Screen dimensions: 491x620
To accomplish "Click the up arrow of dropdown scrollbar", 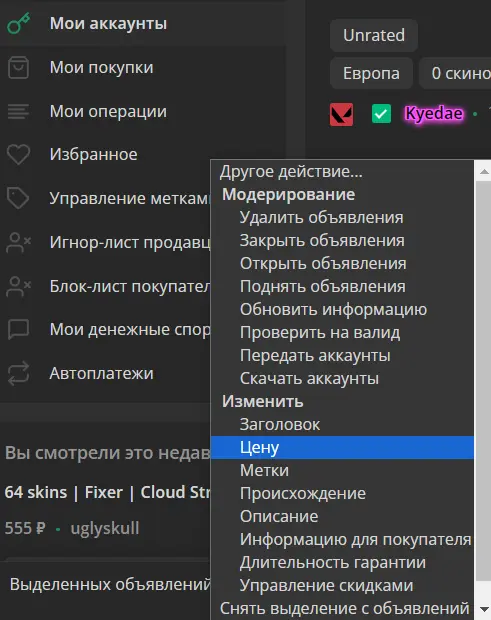I will click(x=484, y=171).
